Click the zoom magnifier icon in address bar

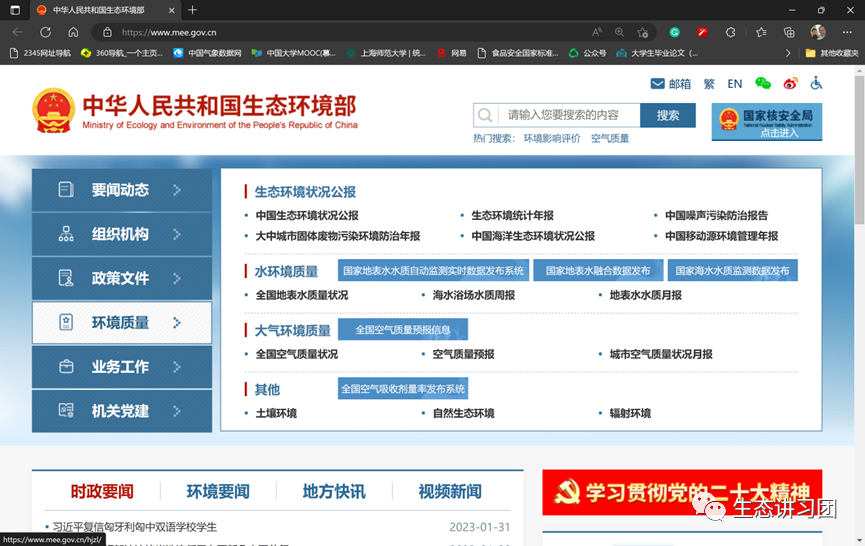point(620,32)
